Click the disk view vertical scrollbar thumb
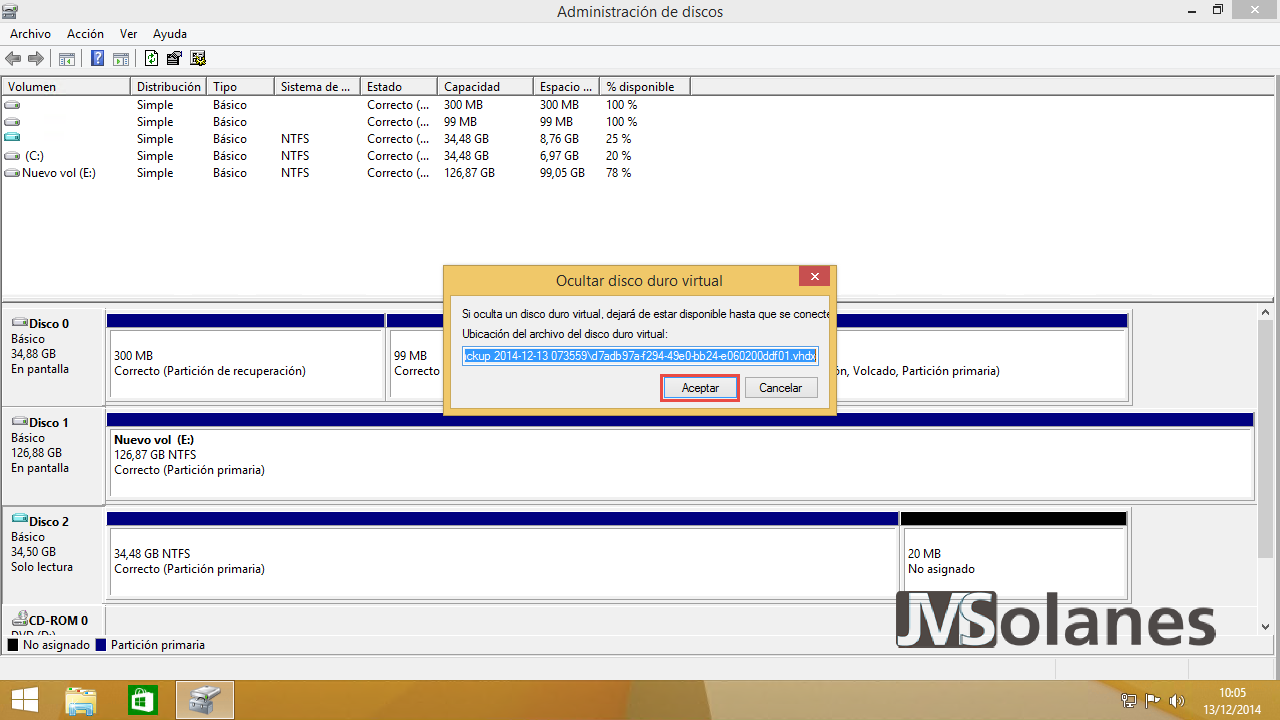The image size is (1280, 720). (1264, 439)
